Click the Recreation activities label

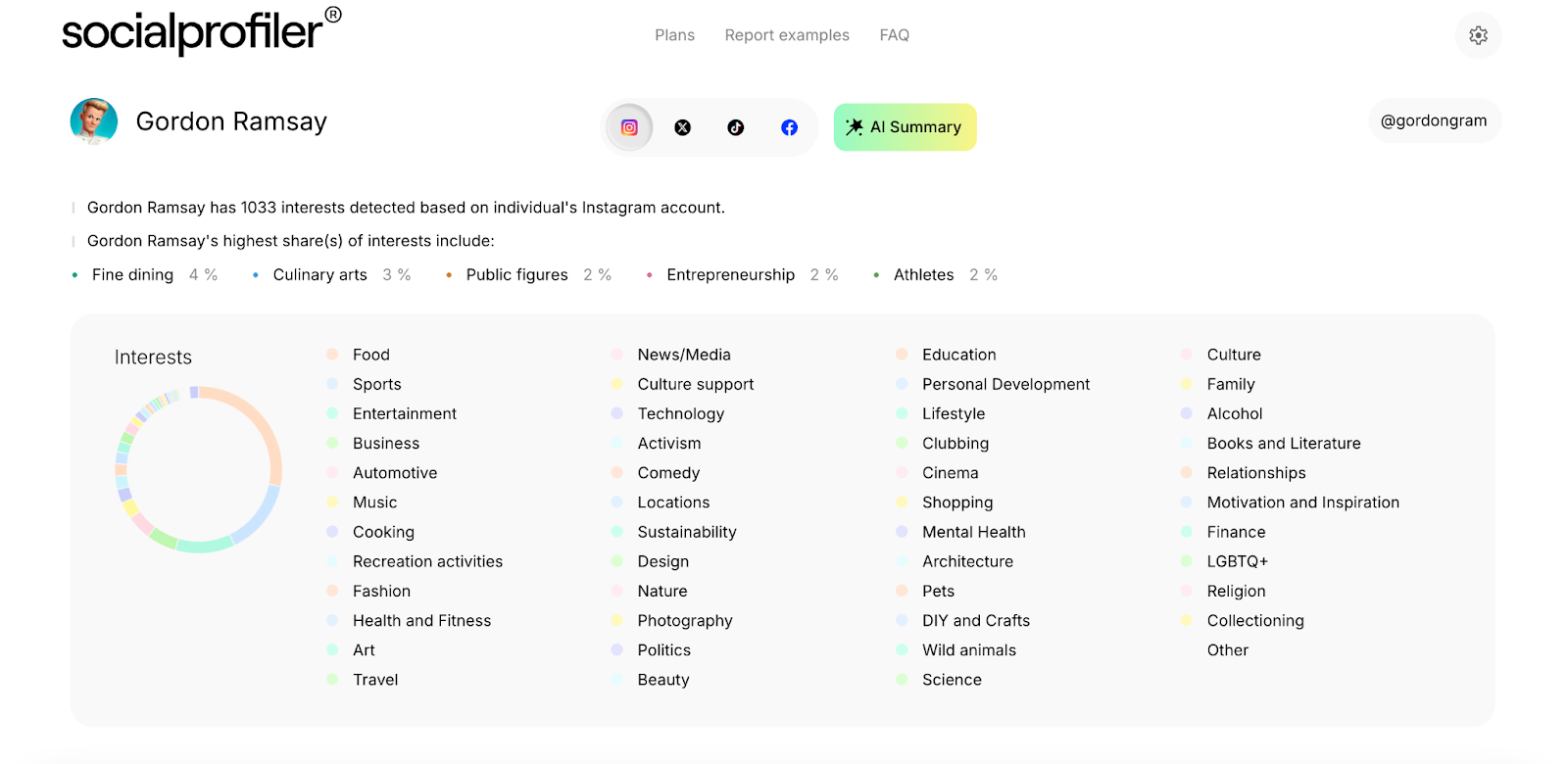click(x=428, y=561)
